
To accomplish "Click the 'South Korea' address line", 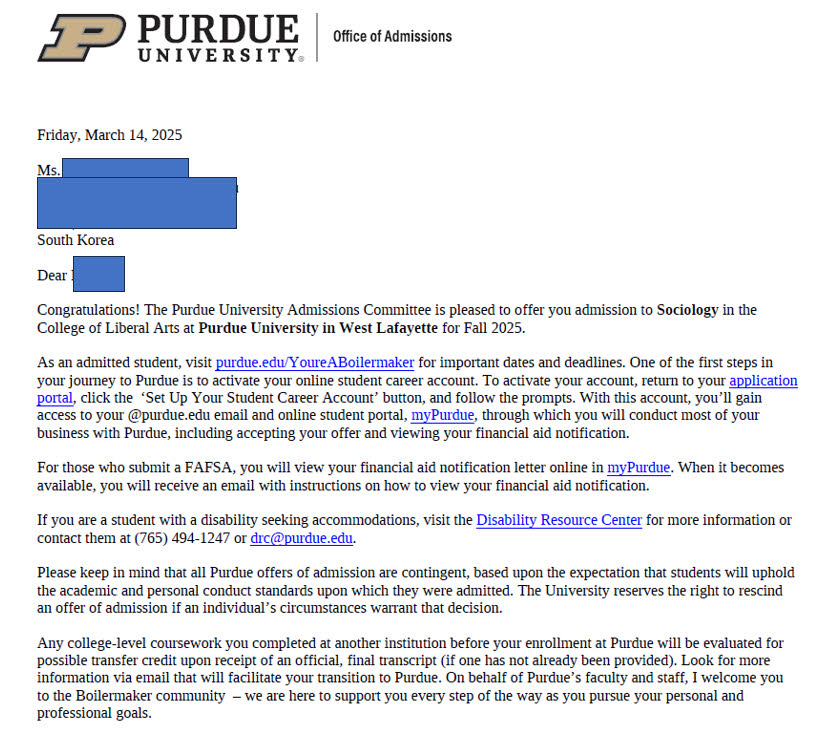I will [x=76, y=240].
